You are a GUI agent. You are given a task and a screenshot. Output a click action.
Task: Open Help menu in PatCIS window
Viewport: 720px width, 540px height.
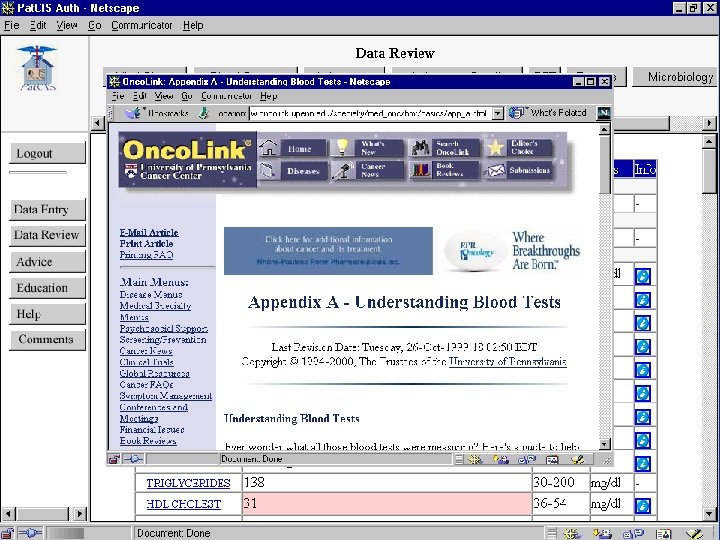tap(193, 26)
